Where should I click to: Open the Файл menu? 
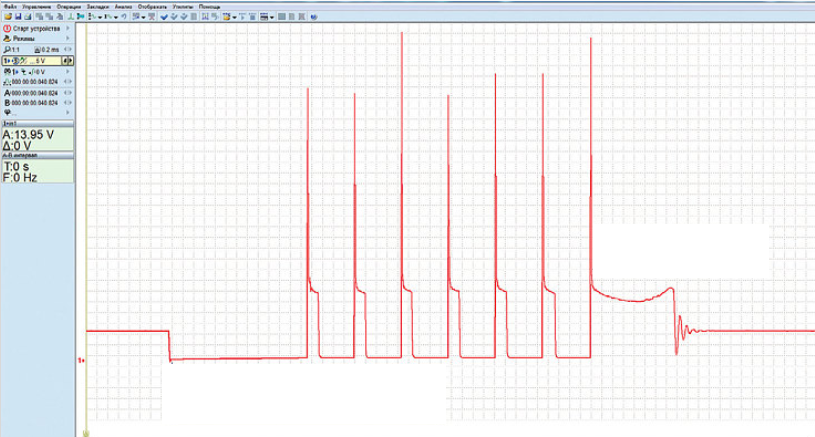9,7
